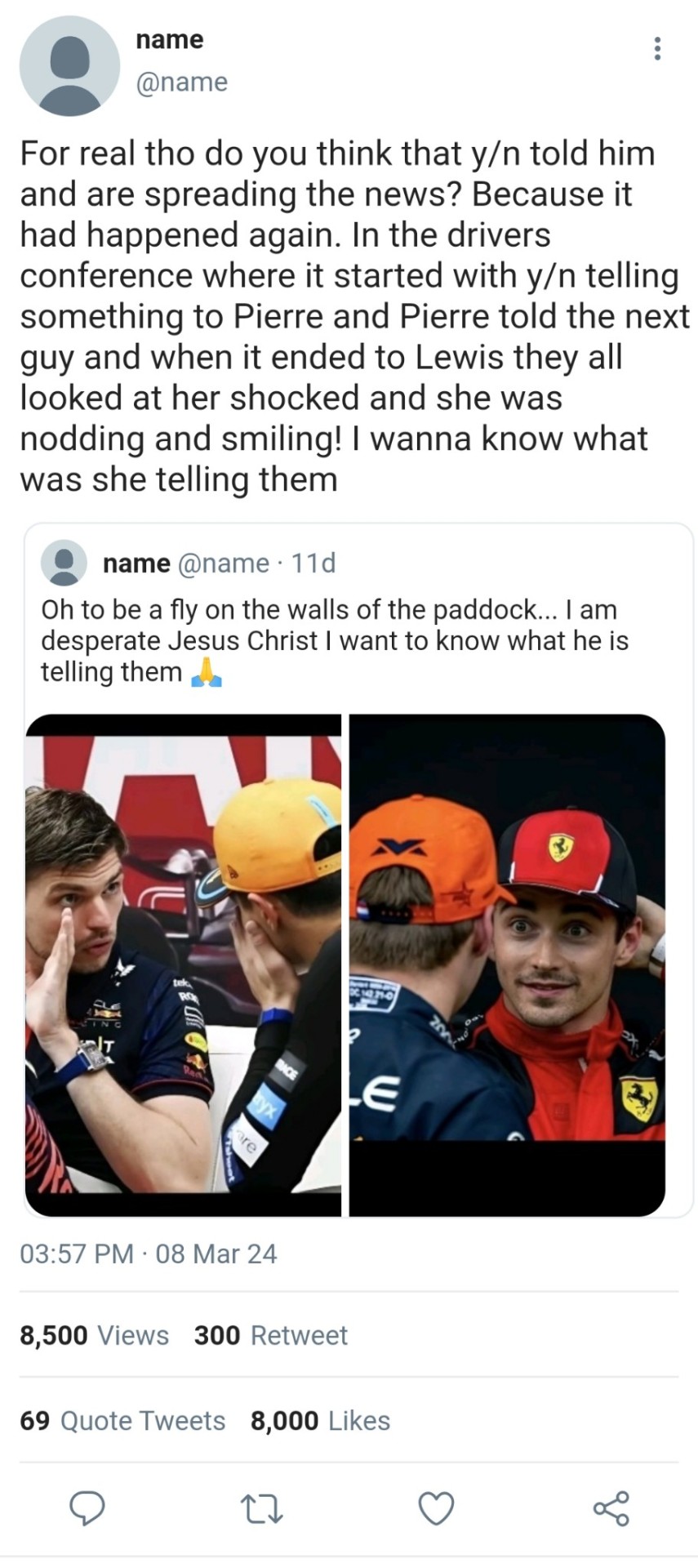Screen dimensions: 698x1568
Task: Like the tweet with heart icon
Action: coord(437,1508)
